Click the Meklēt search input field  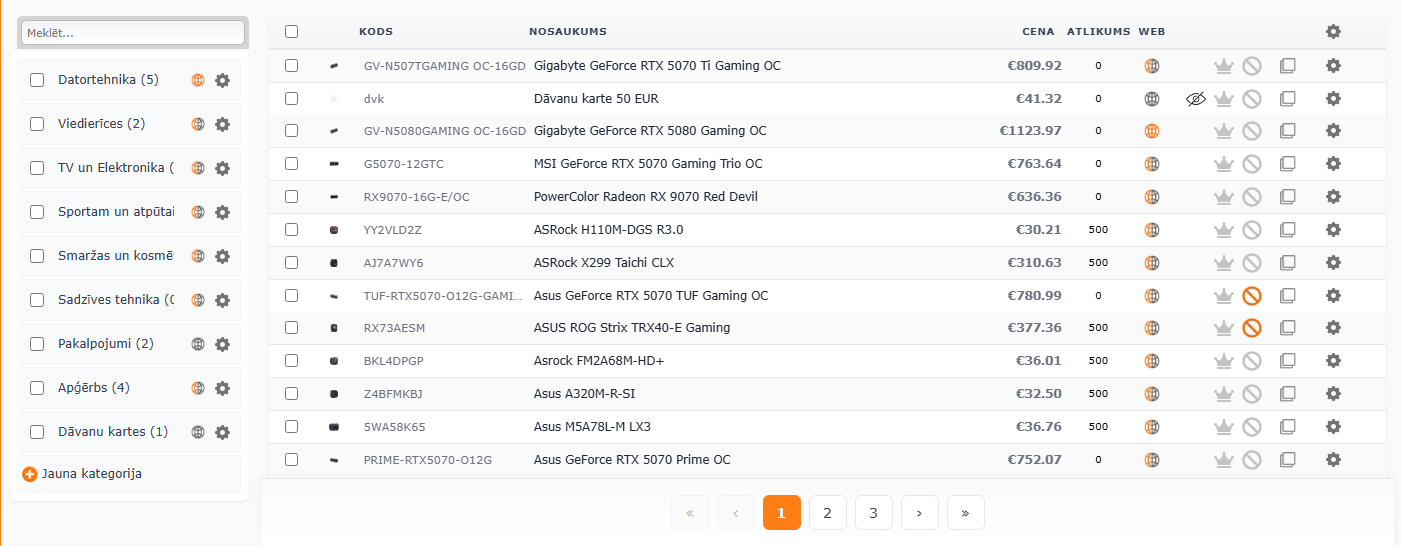tap(133, 33)
